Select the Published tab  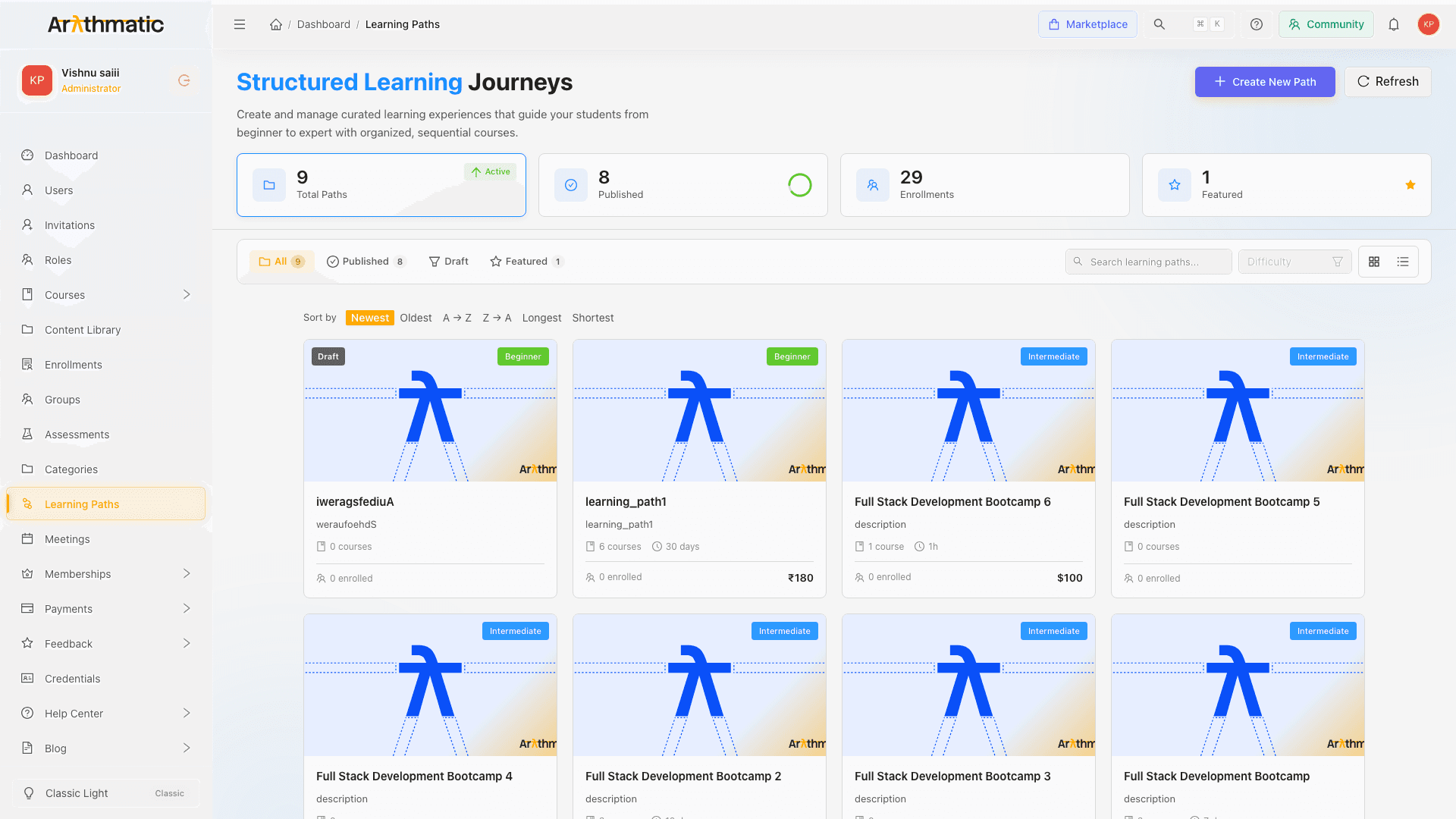point(366,262)
